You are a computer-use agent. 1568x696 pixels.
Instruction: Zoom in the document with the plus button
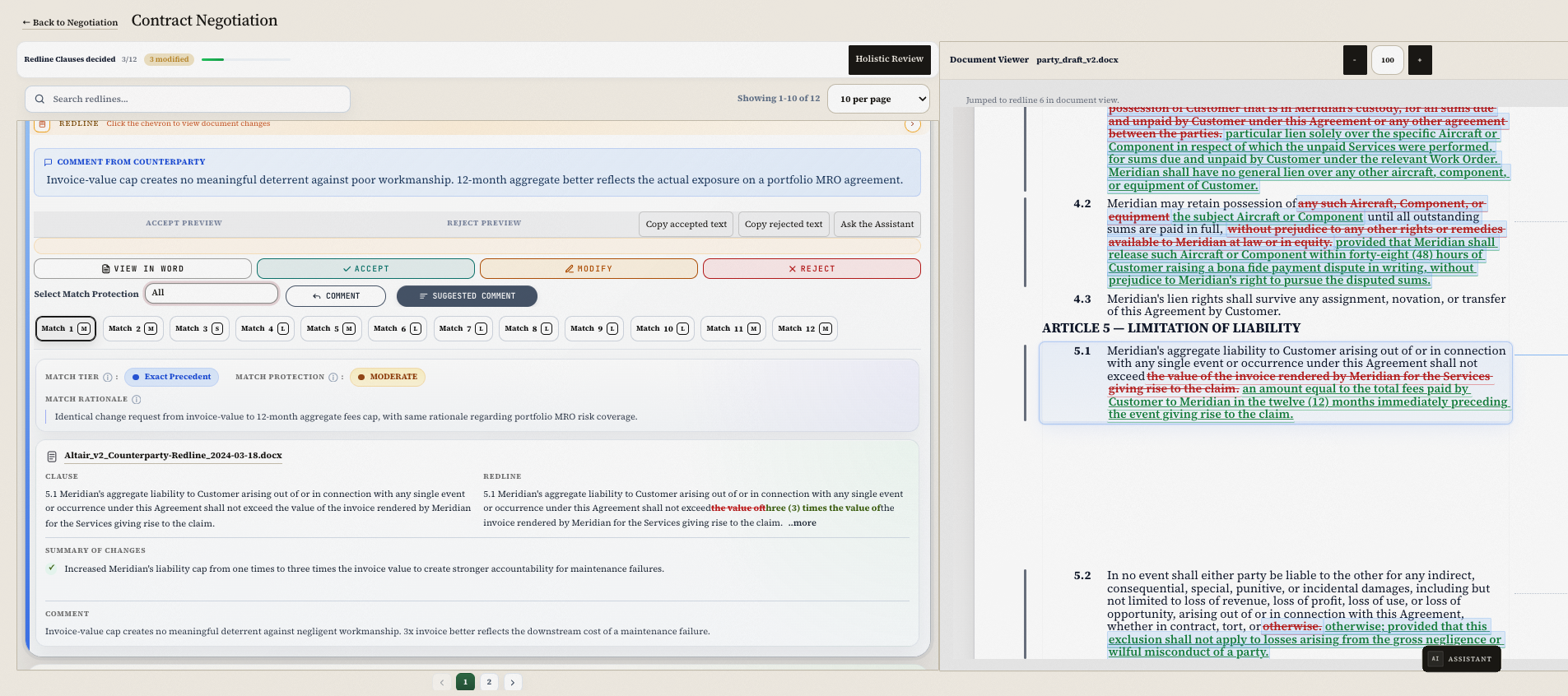(x=1420, y=60)
